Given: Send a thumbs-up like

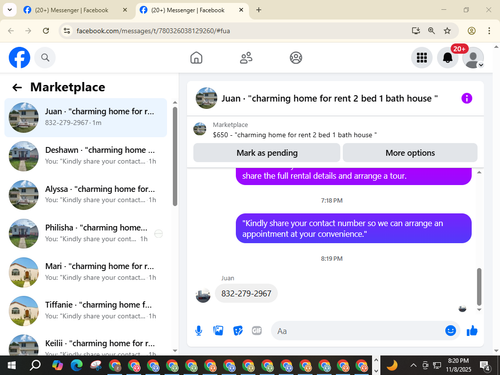Looking at the screenshot, I should coord(472,331).
